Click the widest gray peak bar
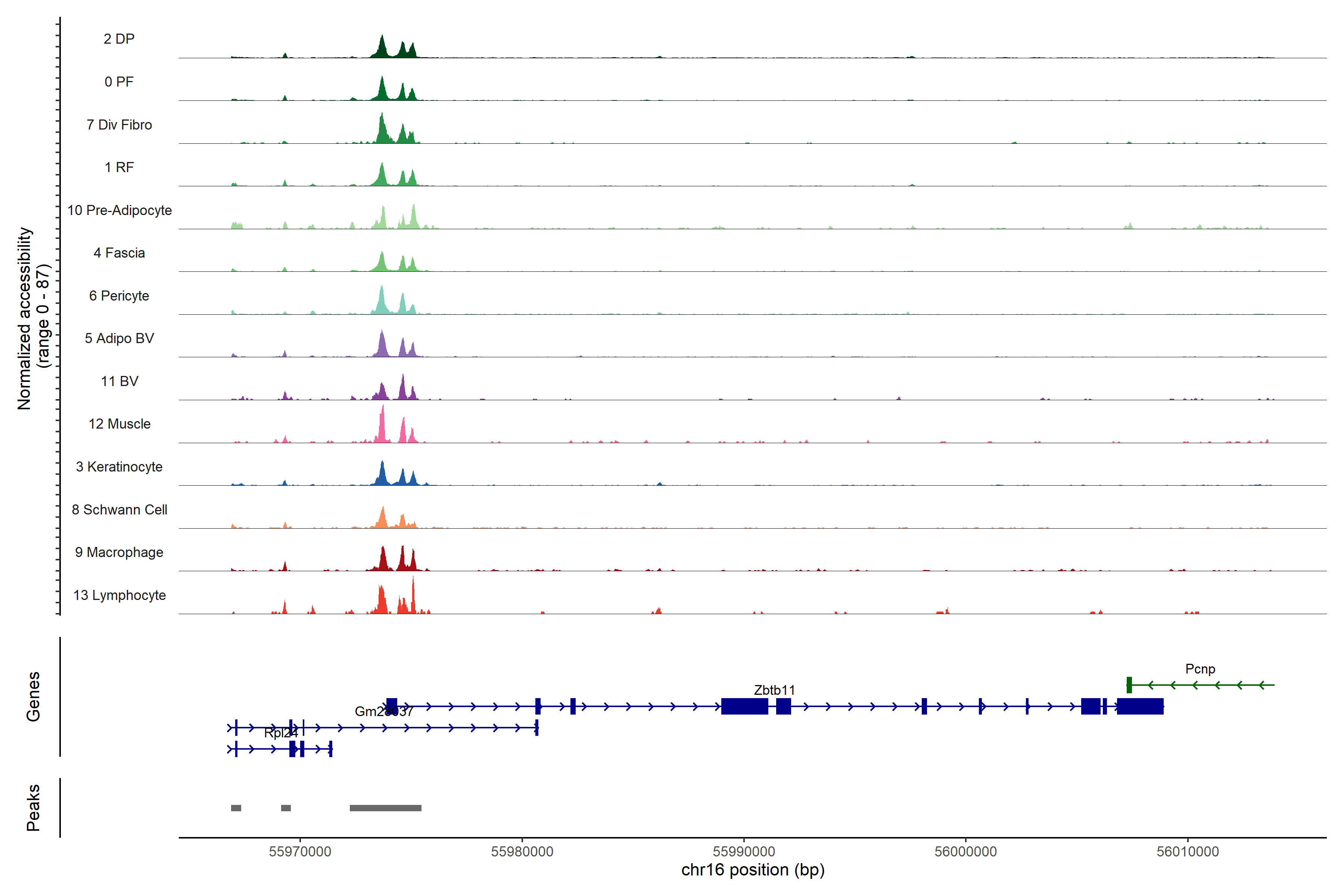The image size is (1344, 896). (x=385, y=808)
